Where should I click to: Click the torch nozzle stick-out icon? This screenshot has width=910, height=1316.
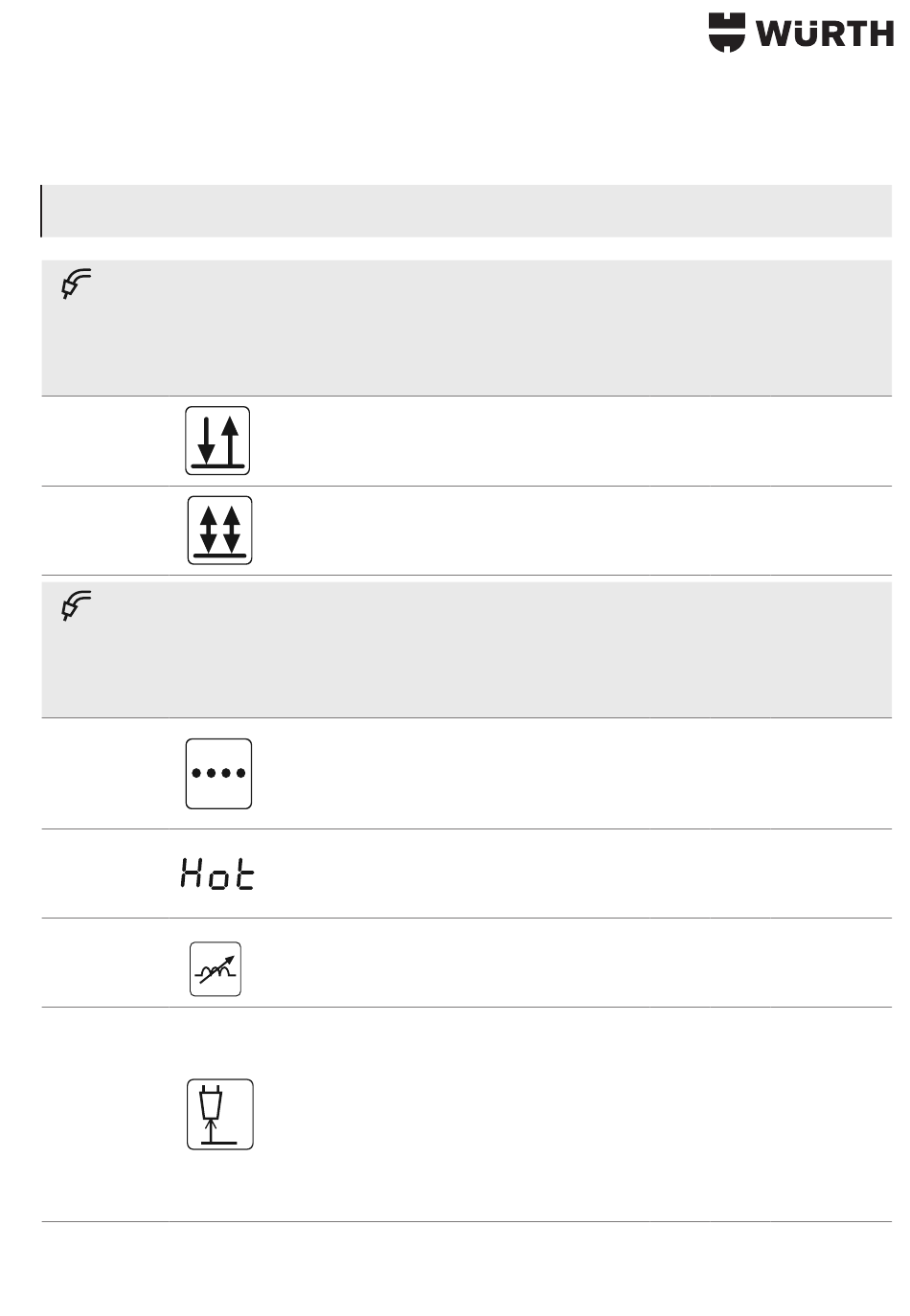pos(219,1114)
